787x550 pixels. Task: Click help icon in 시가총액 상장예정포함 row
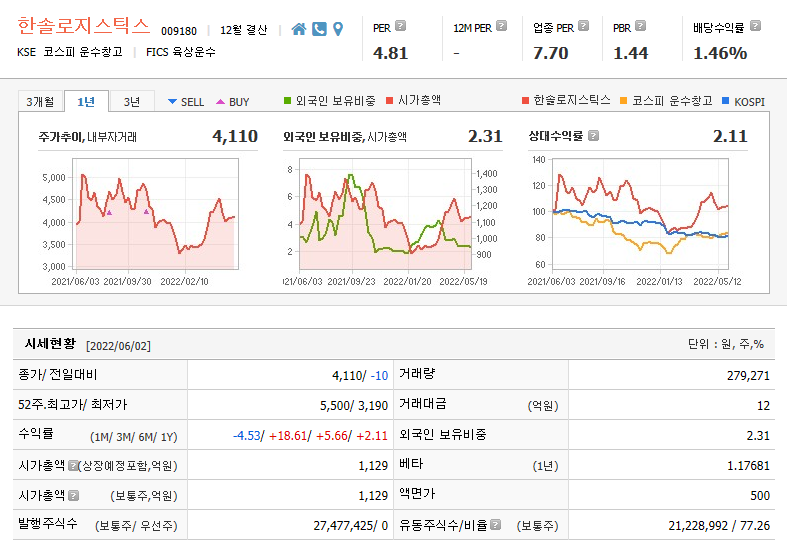point(73,466)
